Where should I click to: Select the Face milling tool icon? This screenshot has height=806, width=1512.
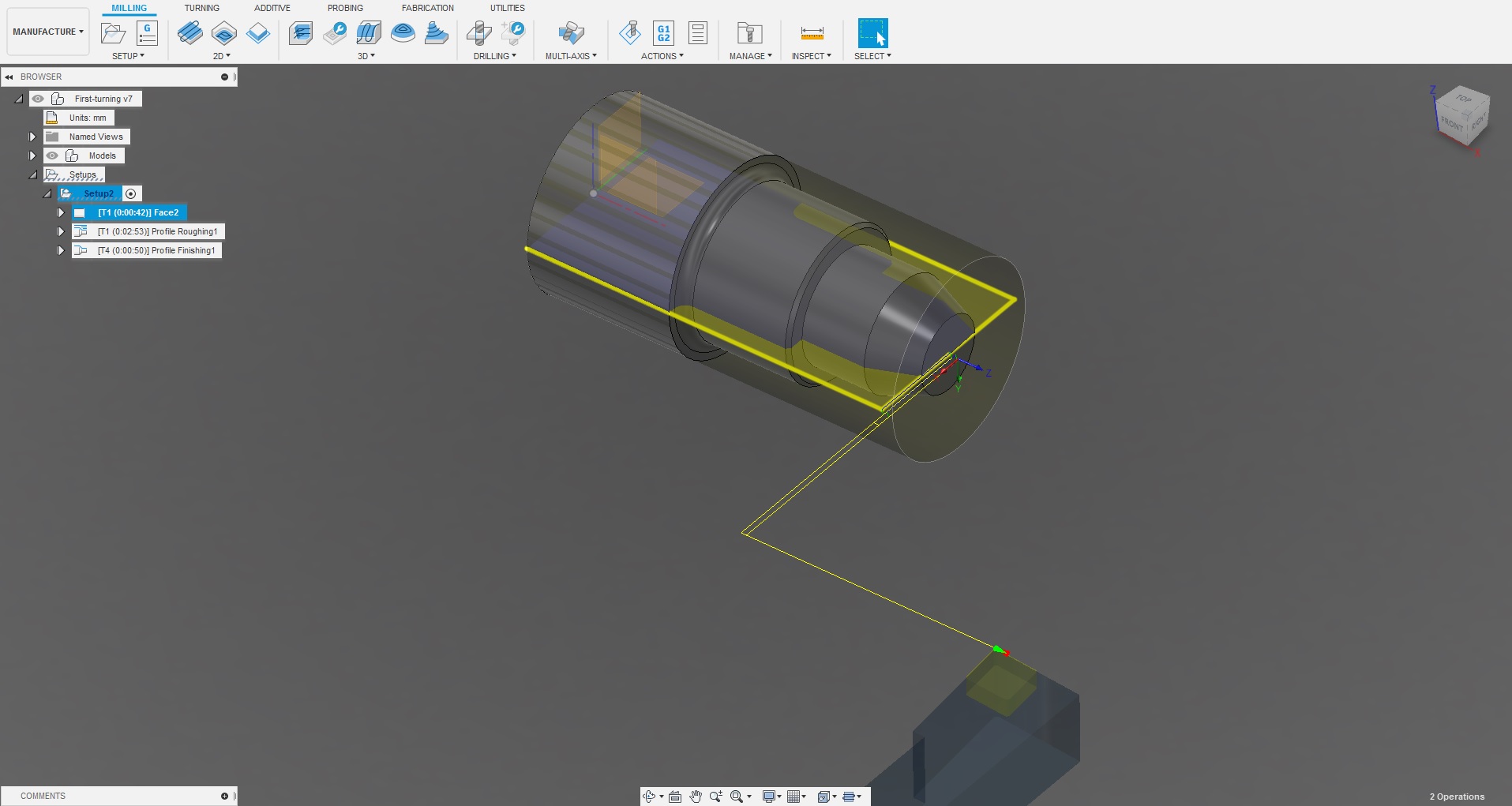[258, 33]
